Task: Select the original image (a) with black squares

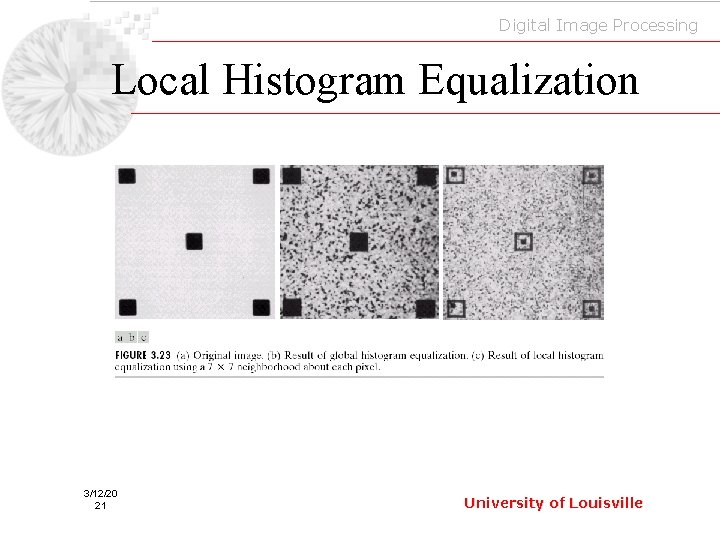Action: (195, 242)
